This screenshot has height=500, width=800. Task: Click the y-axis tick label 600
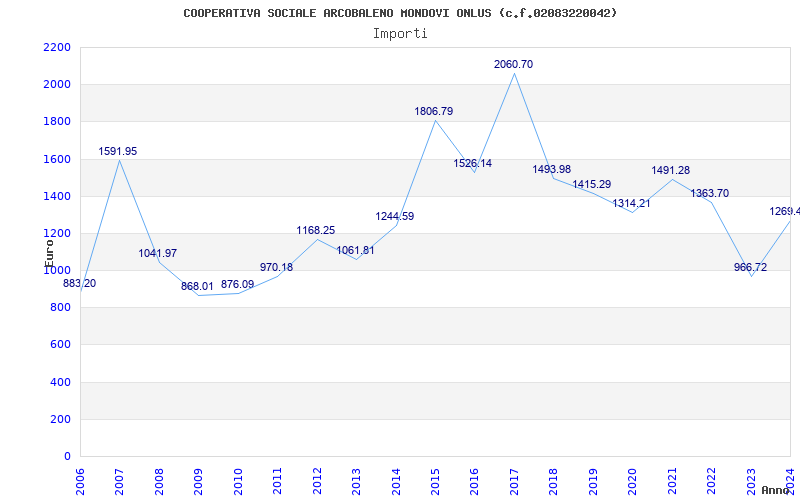click(x=60, y=345)
